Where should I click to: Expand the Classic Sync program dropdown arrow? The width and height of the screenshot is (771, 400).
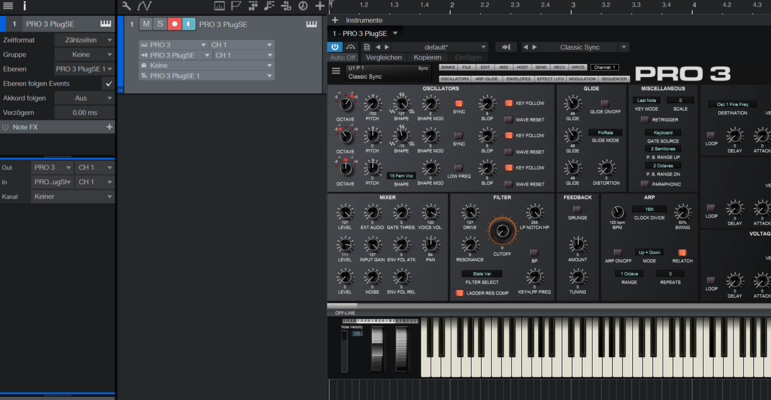point(623,47)
